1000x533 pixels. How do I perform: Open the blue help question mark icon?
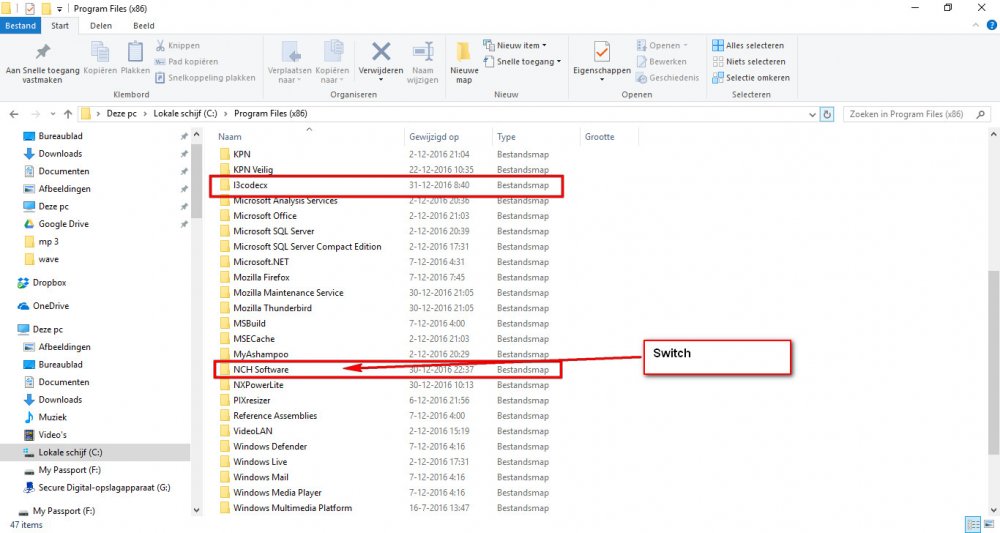(x=990, y=26)
